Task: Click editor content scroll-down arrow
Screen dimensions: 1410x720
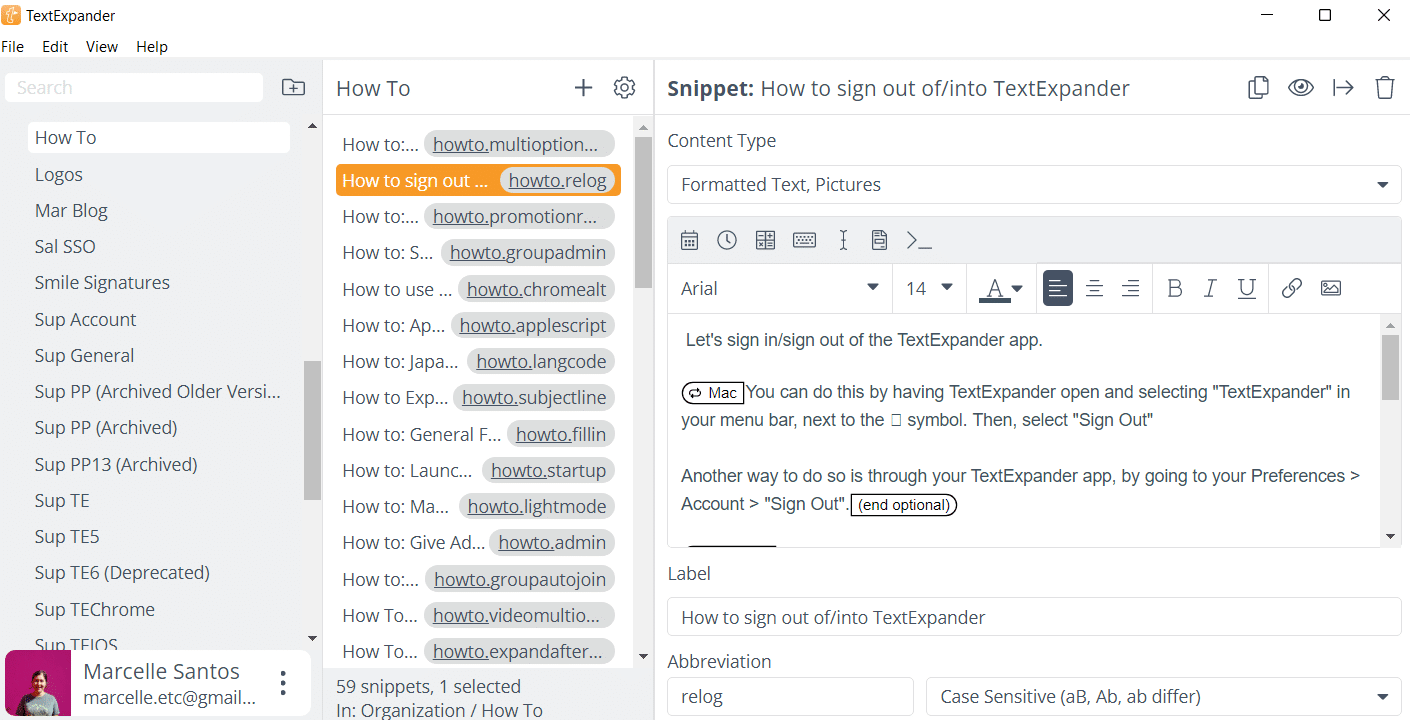Action: (x=1390, y=537)
